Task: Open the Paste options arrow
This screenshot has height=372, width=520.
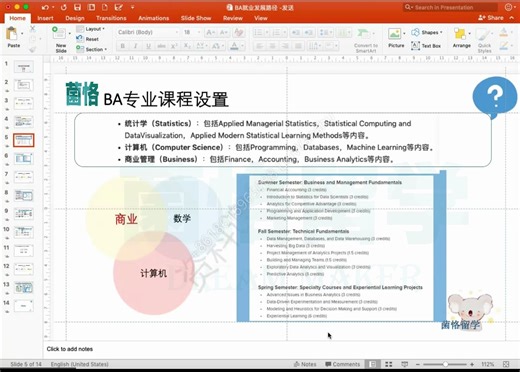Action: pos(22,33)
